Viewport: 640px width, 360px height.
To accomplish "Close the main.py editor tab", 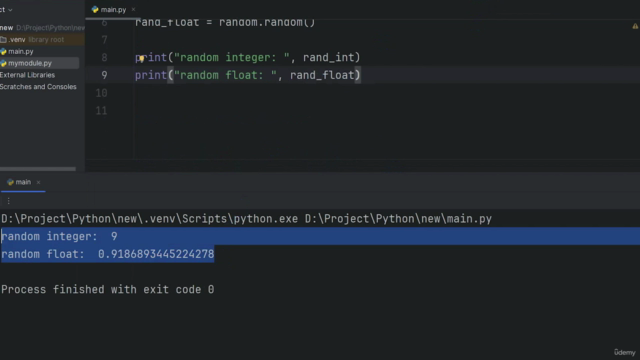I will point(133,9).
